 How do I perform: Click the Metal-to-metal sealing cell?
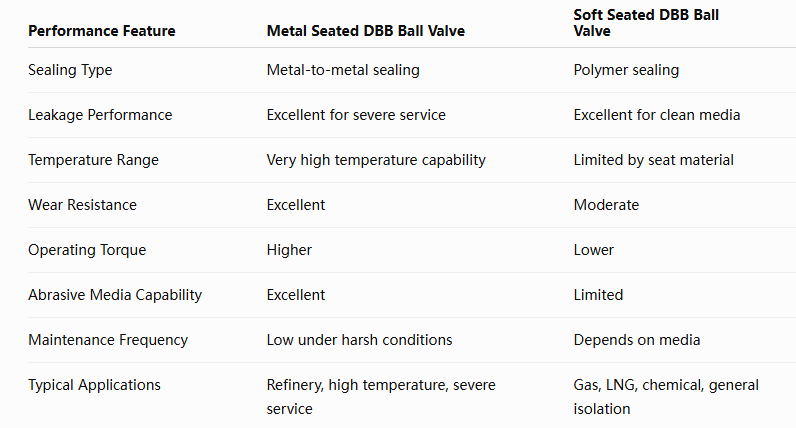click(x=343, y=70)
